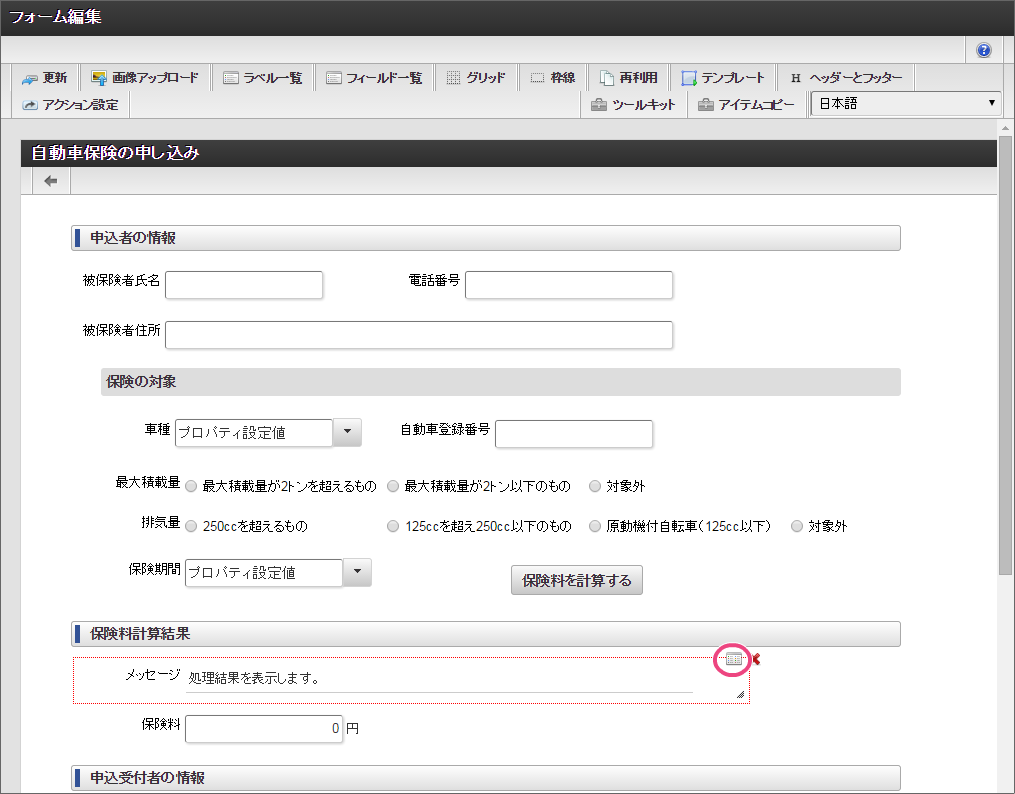The width and height of the screenshot is (1015, 794).
Task: Open ラベル一覧 label list menu
Action: point(263,78)
